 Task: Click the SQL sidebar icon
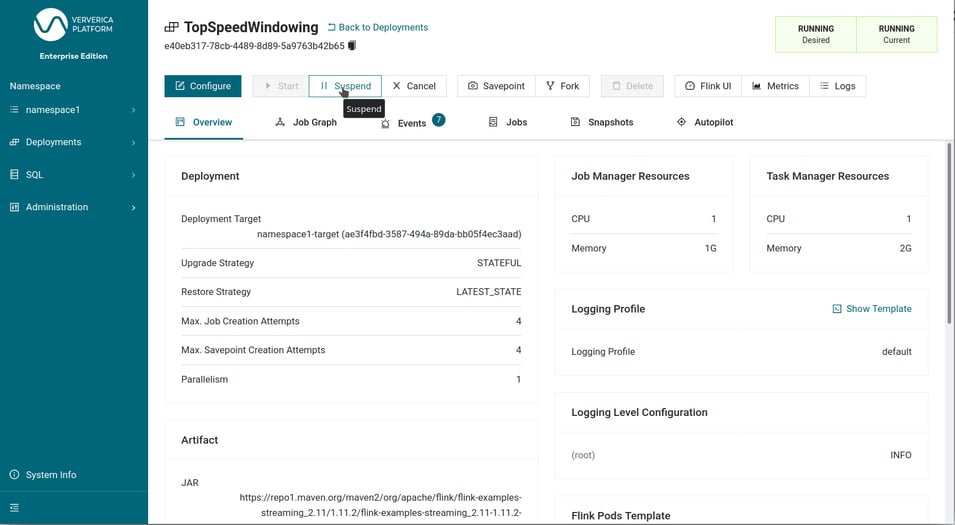(x=14, y=174)
